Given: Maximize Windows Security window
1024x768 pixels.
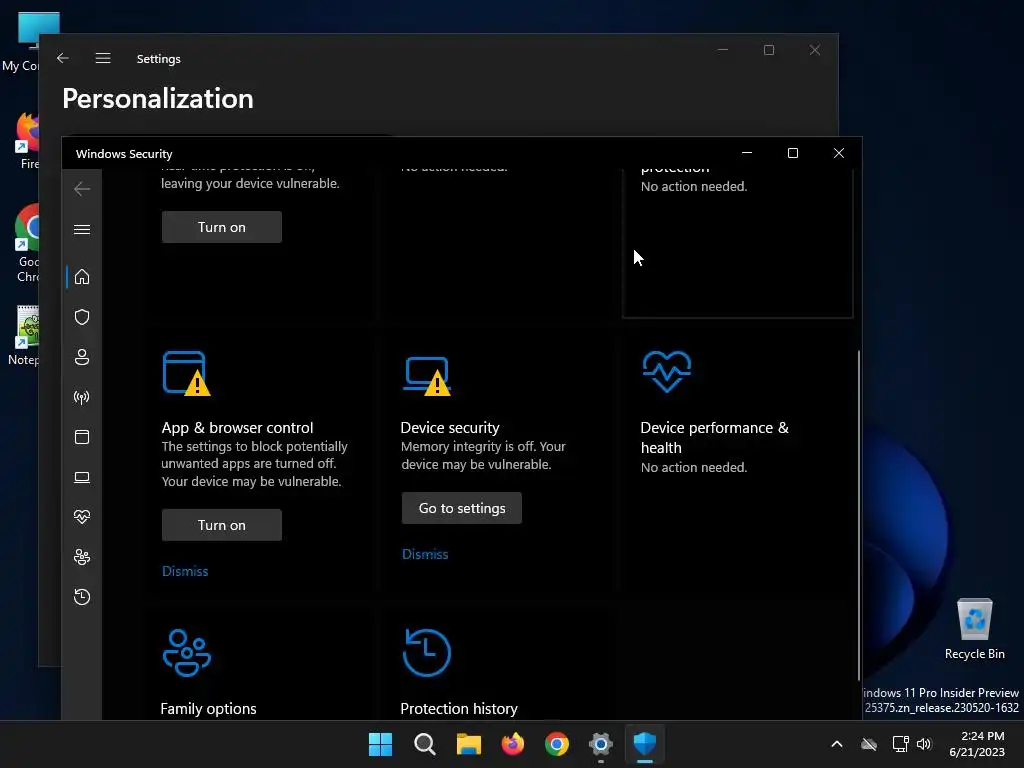Looking at the screenshot, I should point(793,153).
